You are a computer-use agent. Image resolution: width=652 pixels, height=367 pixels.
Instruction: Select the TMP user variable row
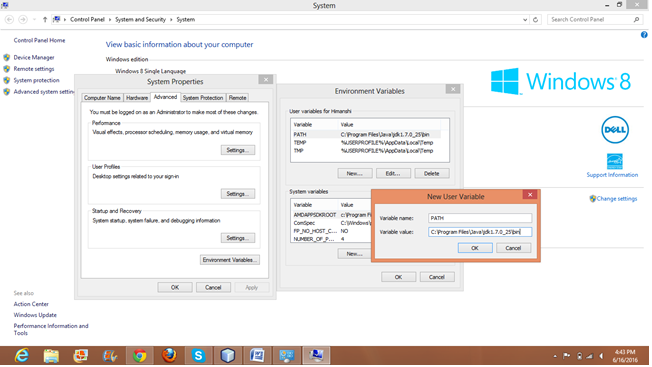pyautogui.click(x=367, y=151)
